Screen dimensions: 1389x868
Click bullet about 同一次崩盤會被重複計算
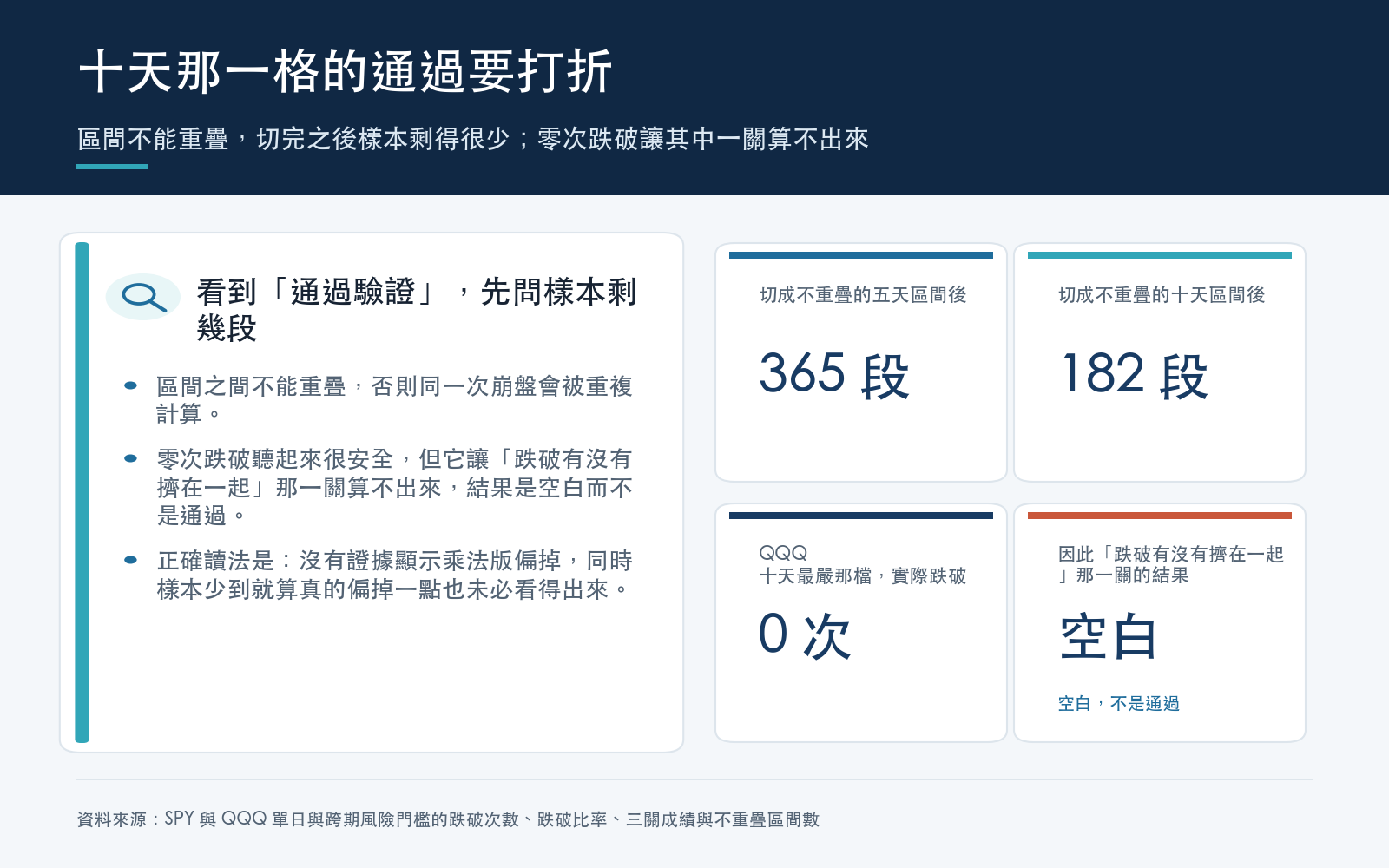coord(394,400)
